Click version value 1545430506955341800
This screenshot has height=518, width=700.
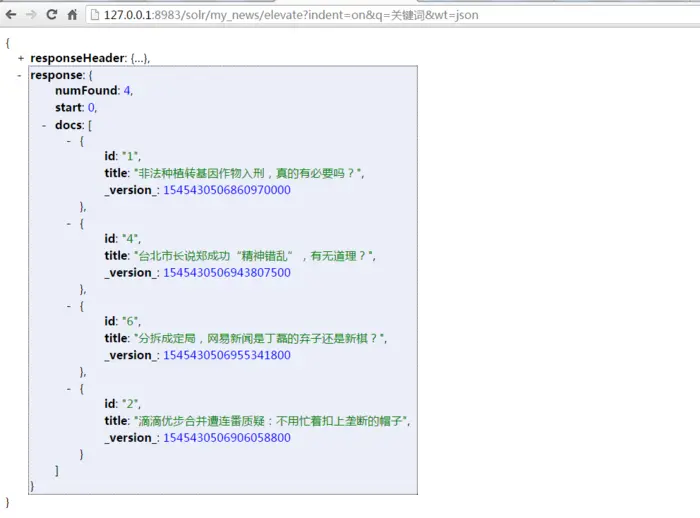(x=227, y=355)
